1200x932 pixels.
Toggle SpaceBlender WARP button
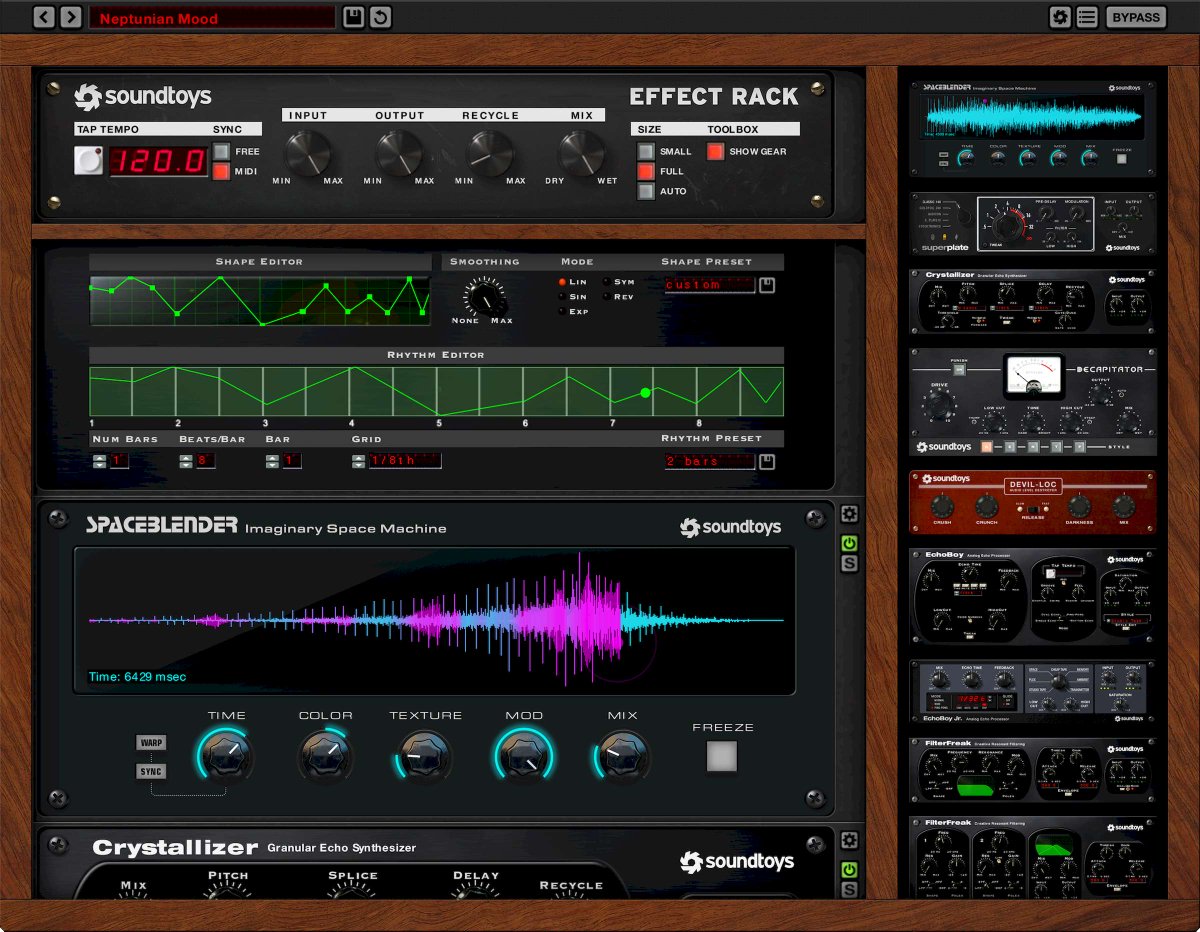point(152,743)
